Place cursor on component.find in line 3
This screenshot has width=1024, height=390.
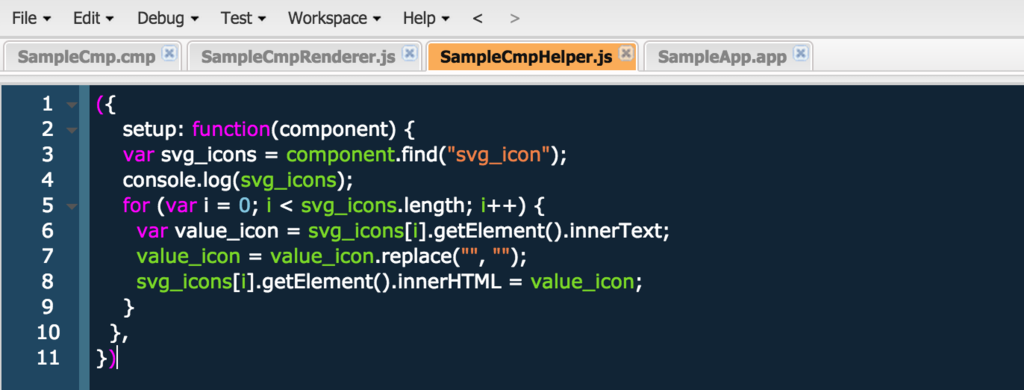[363, 155]
